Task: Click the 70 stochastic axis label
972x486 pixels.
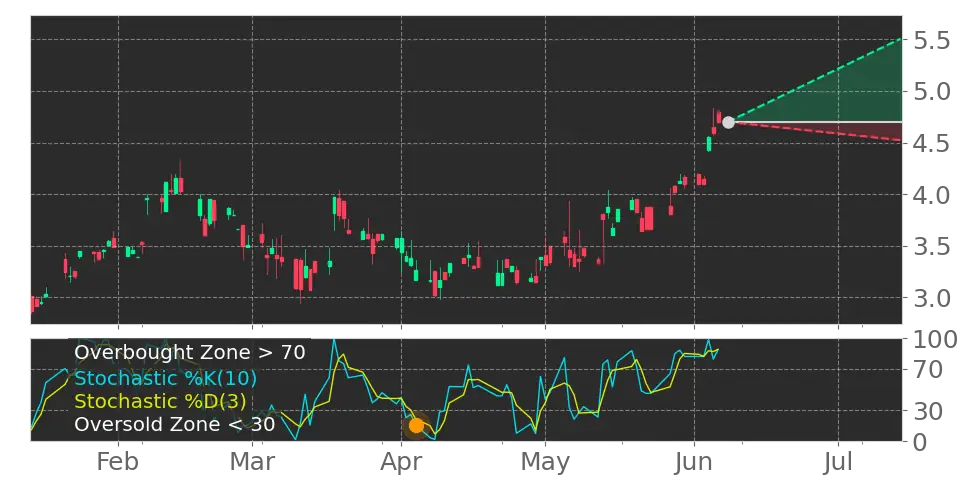Action: coord(928,370)
